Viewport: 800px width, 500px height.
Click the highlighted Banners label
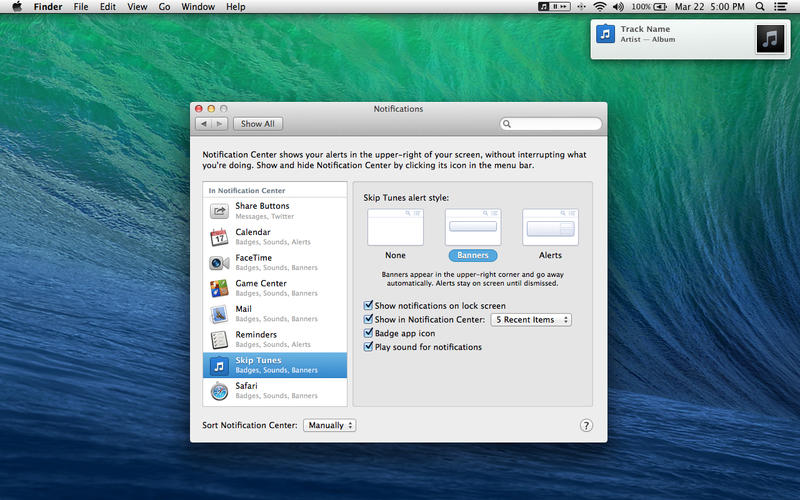[x=473, y=255]
